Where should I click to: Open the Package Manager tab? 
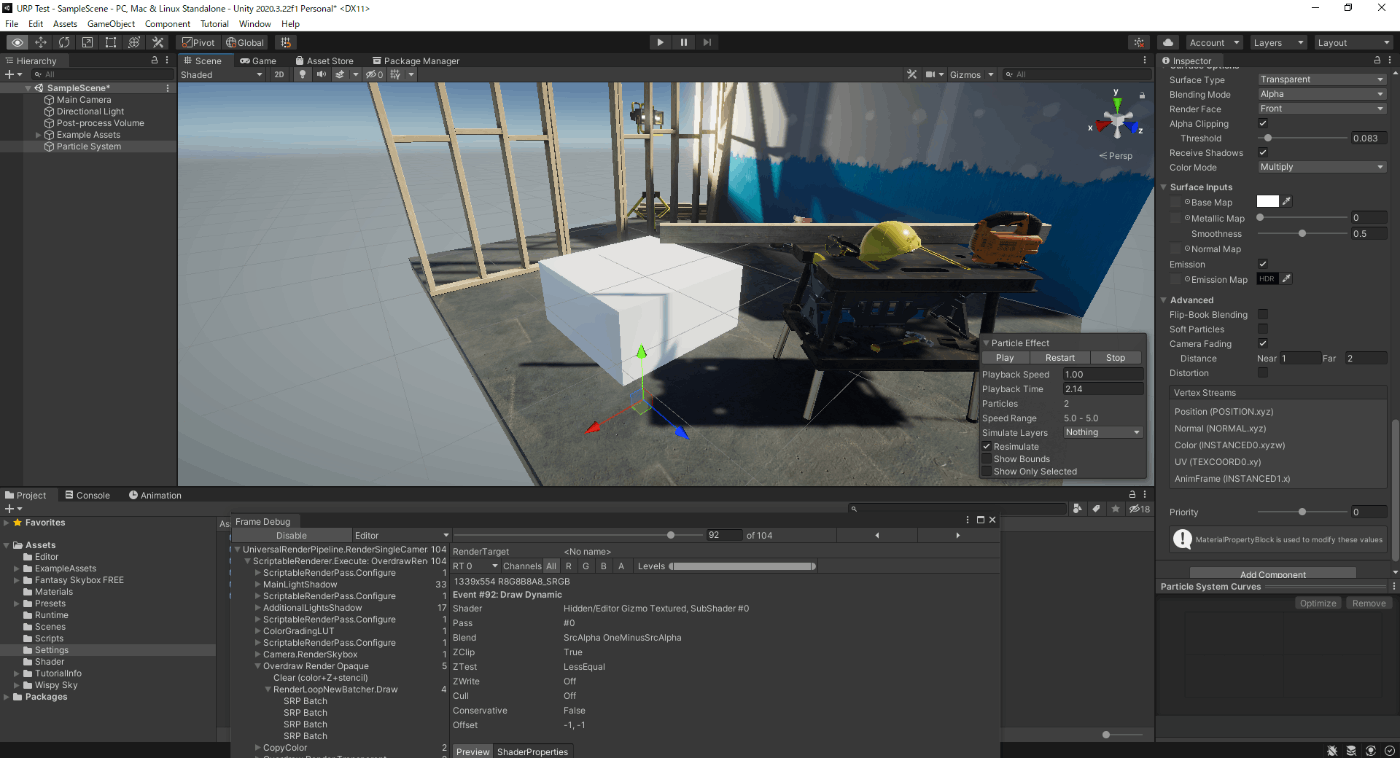416,61
